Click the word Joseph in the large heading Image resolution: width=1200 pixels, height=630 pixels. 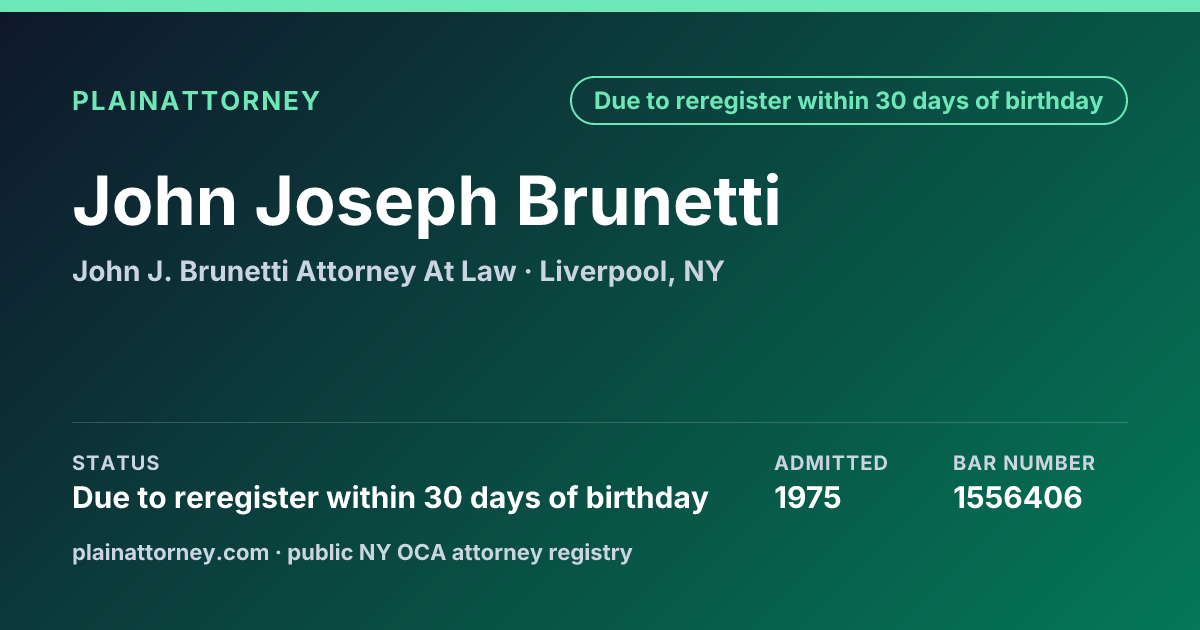[376, 203]
